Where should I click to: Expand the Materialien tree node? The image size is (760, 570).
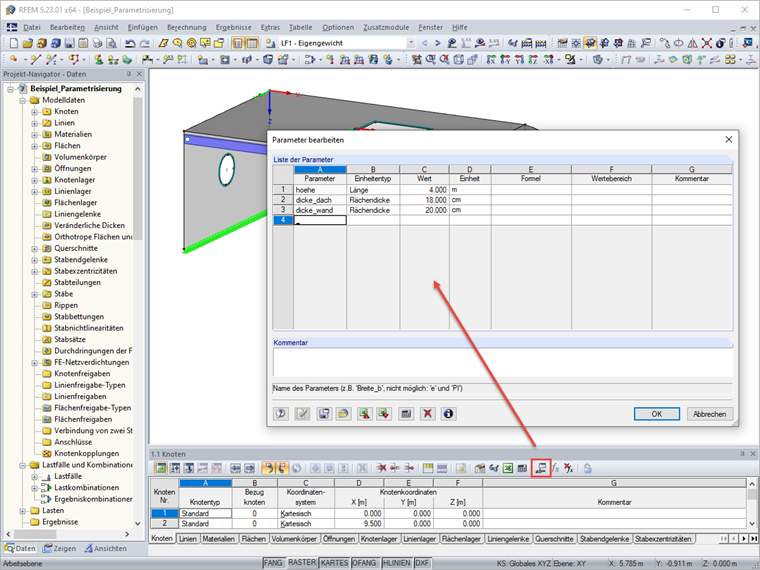pyautogui.click(x=34, y=134)
